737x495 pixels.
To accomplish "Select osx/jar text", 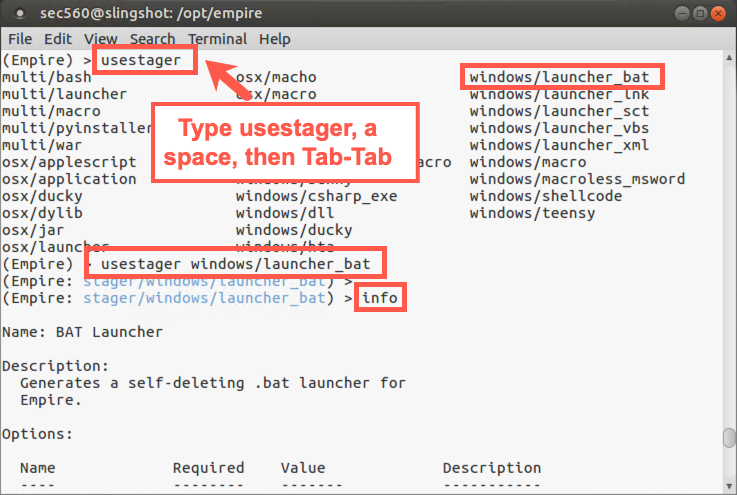I will (x=33, y=230).
